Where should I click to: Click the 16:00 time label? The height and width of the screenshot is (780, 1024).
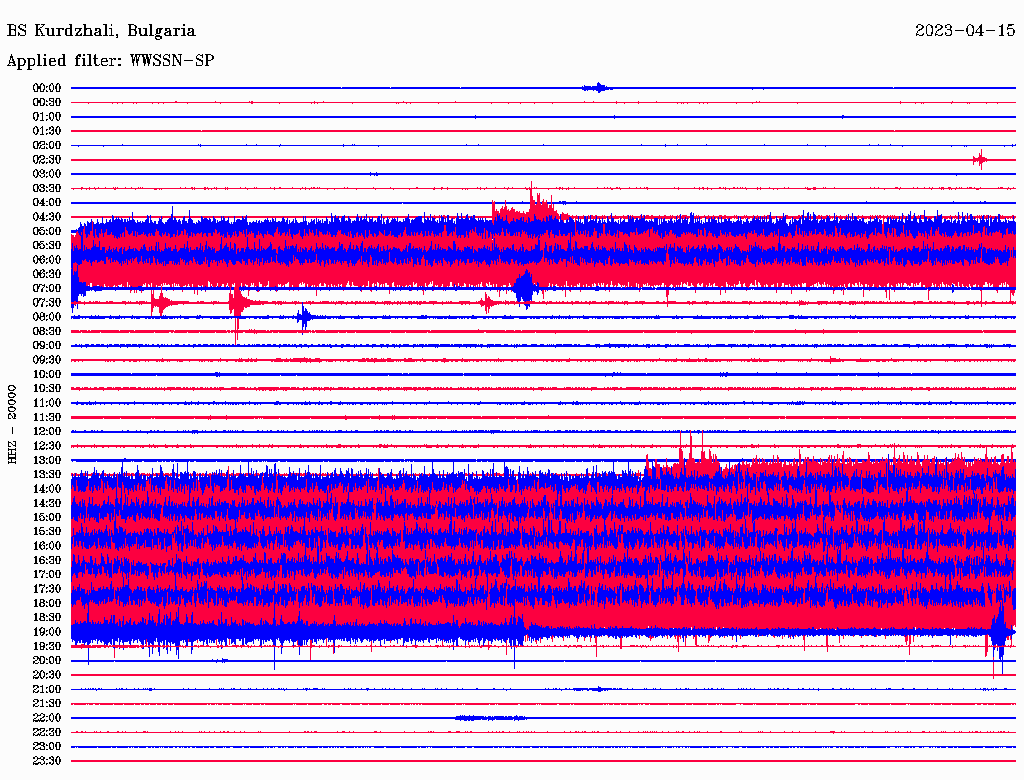point(47,546)
